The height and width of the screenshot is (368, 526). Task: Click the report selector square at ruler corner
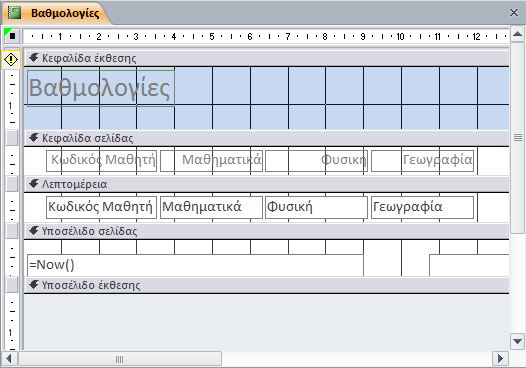click(x=12, y=36)
